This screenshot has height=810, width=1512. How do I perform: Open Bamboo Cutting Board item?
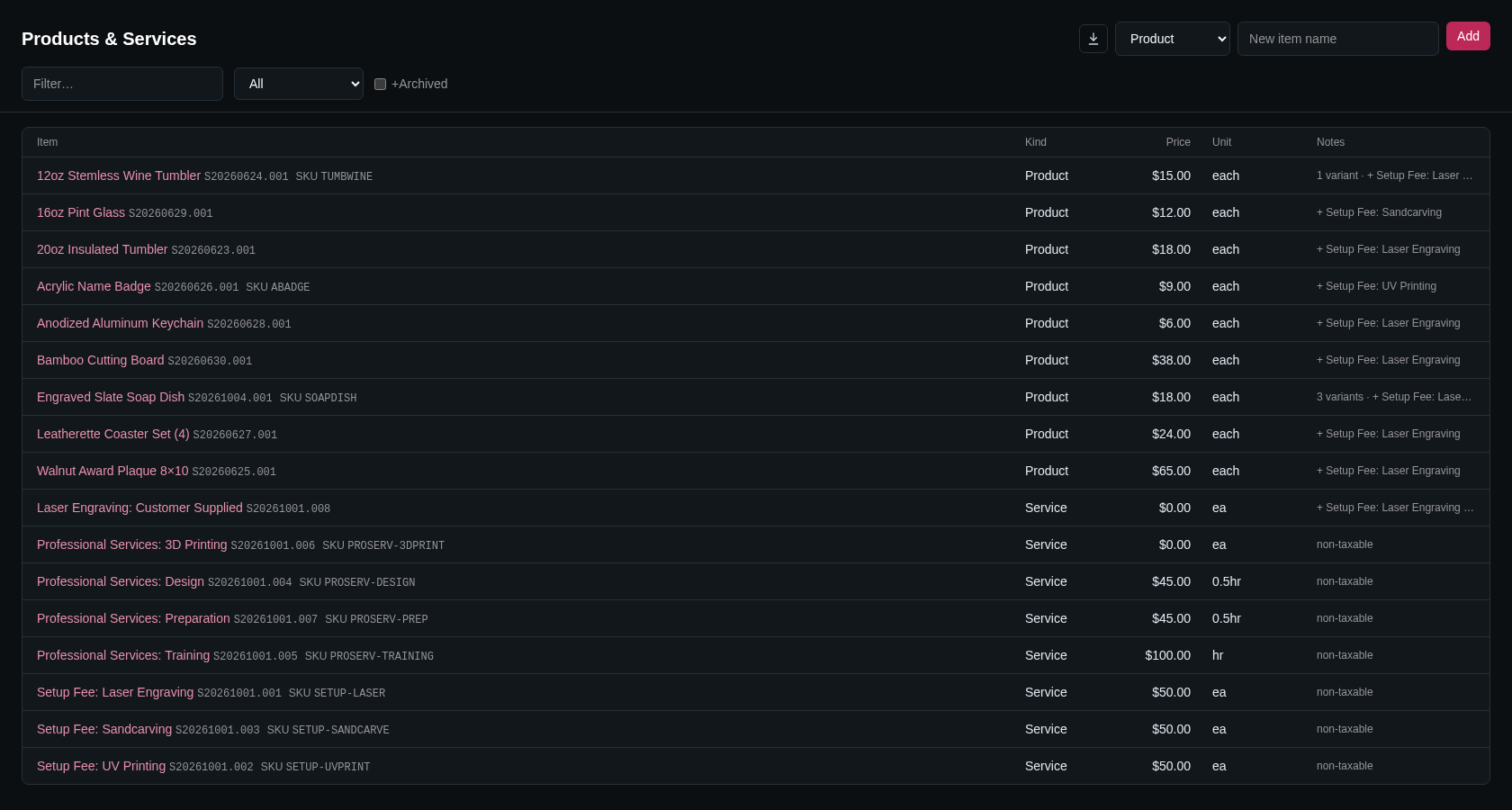[x=100, y=360]
